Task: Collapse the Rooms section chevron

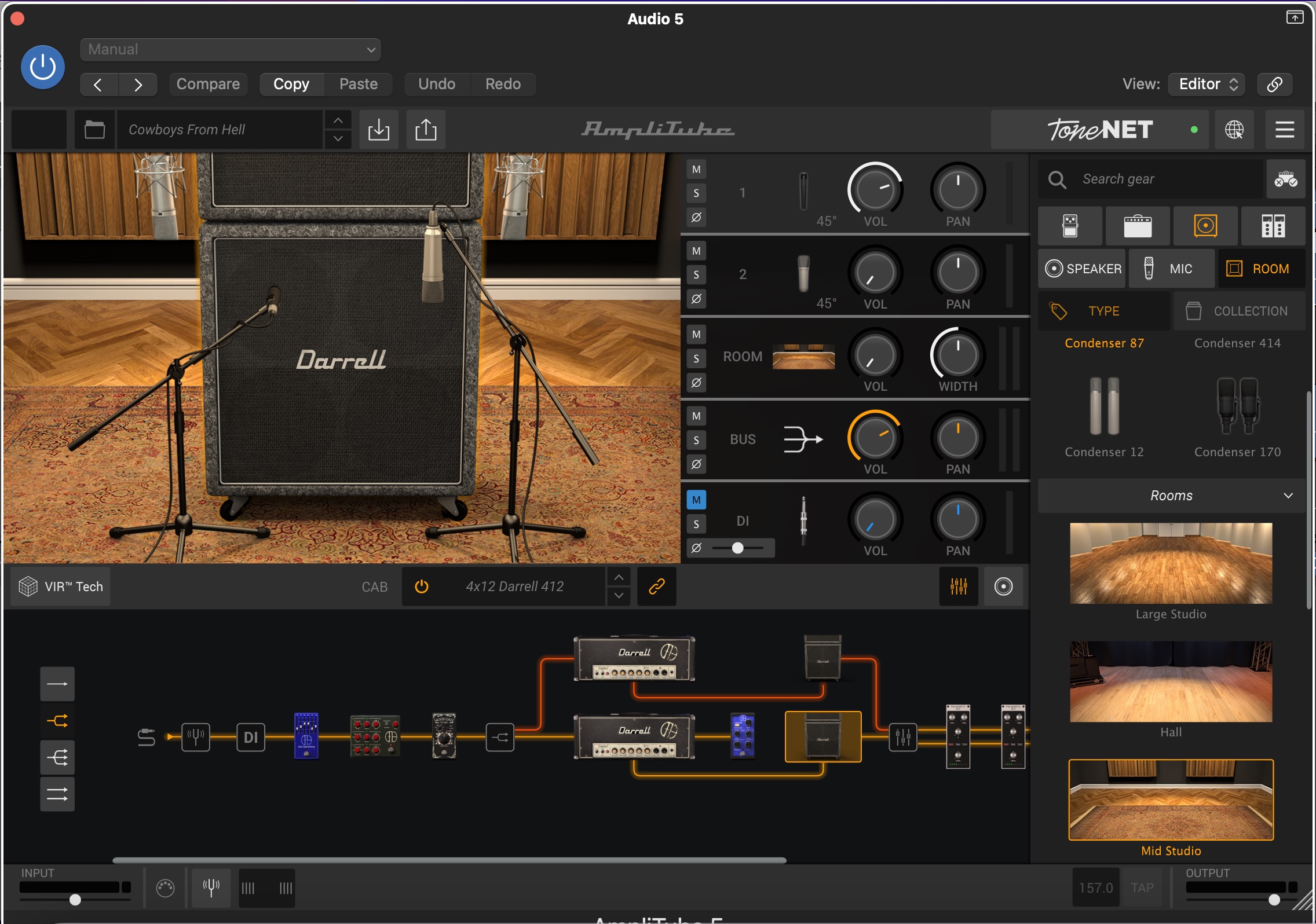Action: (1288, 496)
